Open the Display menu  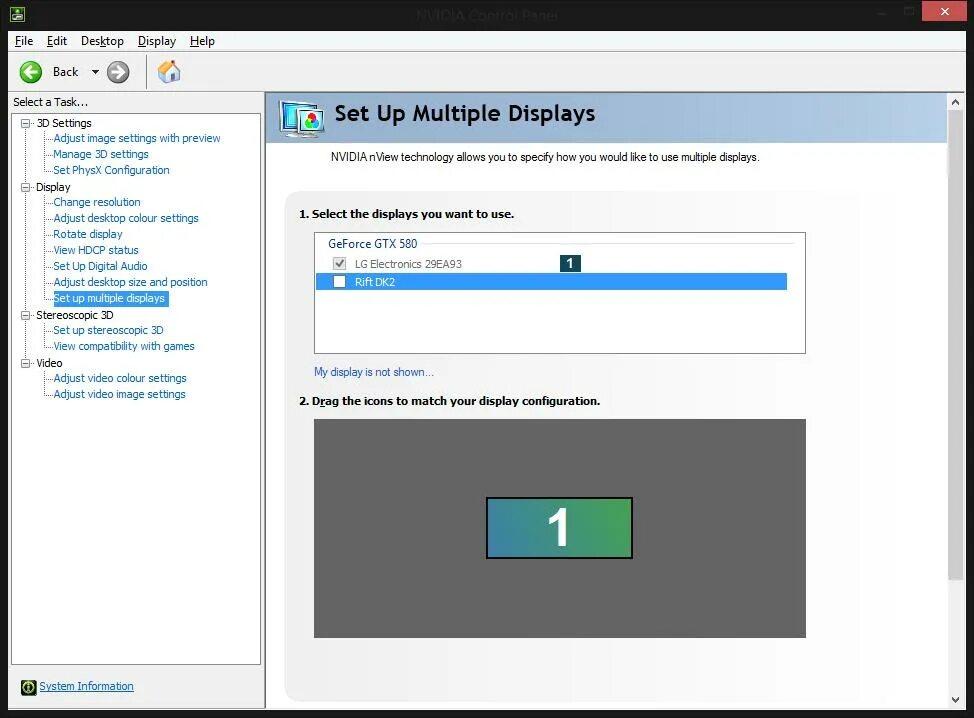click(x=157, y=41)
